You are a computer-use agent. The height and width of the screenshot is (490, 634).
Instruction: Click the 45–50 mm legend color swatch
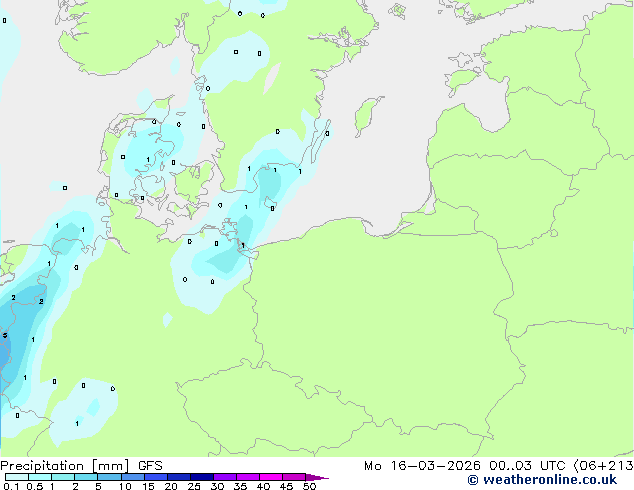pyautogui.click(x=294, y=477)
